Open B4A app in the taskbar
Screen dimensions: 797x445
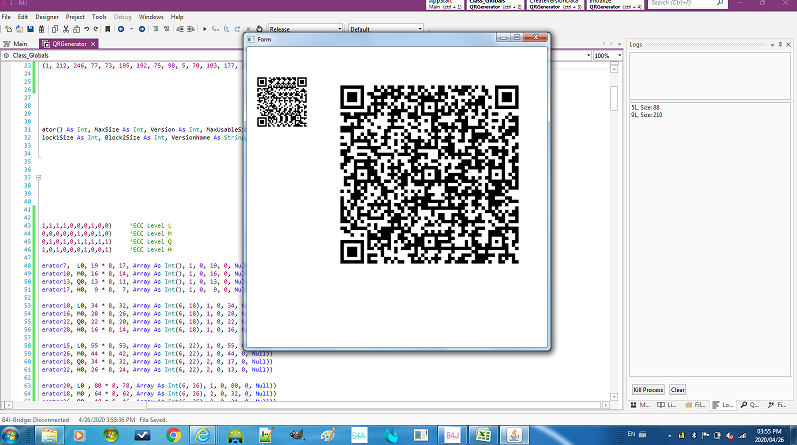click(359, 435)
